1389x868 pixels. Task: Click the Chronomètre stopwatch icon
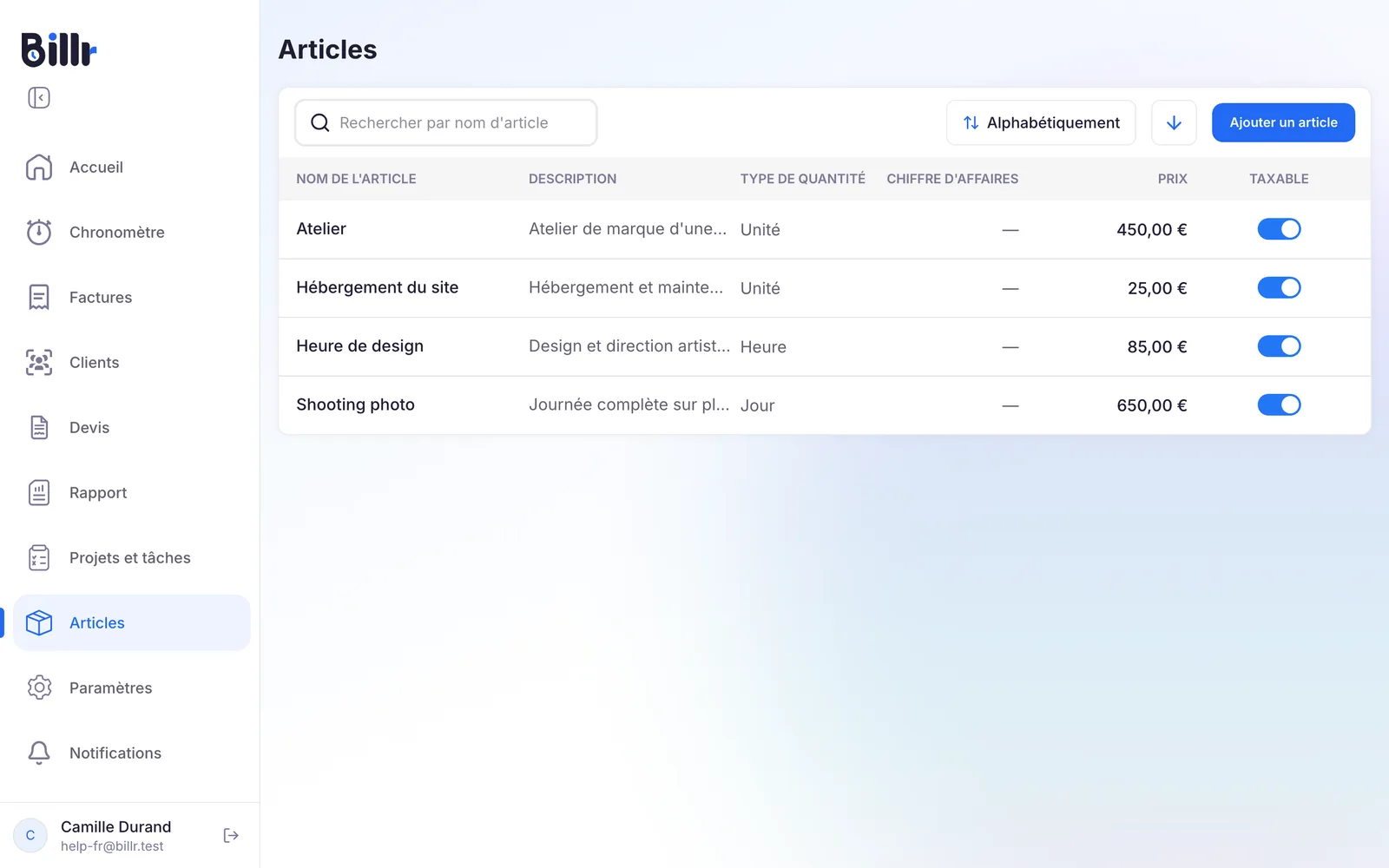(x=39, y=232)
